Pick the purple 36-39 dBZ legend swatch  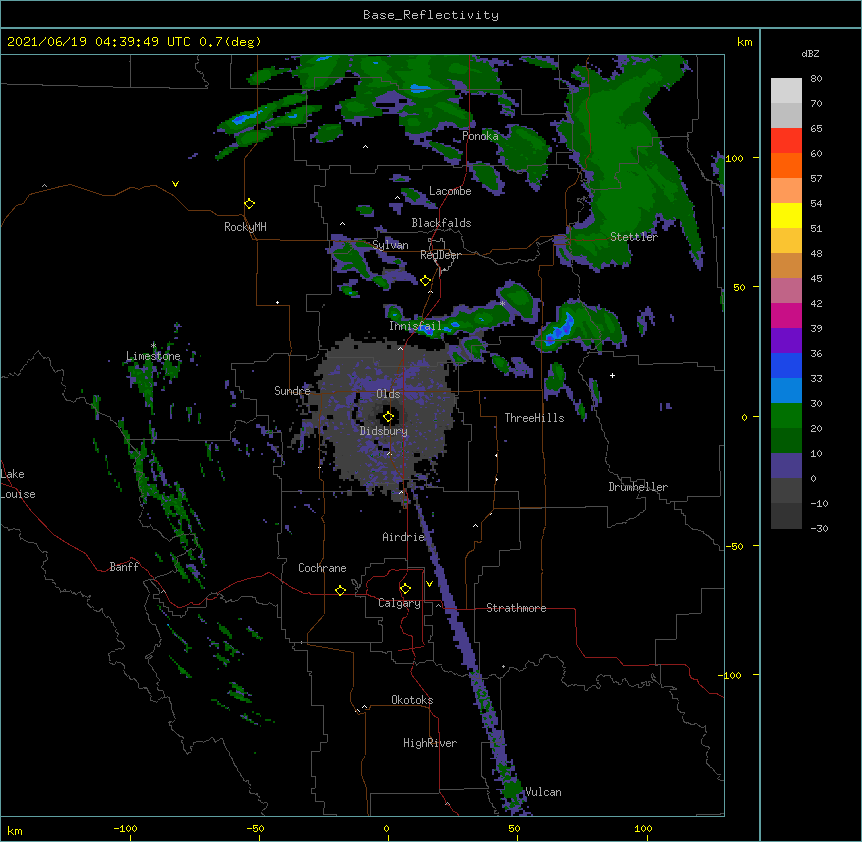786,341
